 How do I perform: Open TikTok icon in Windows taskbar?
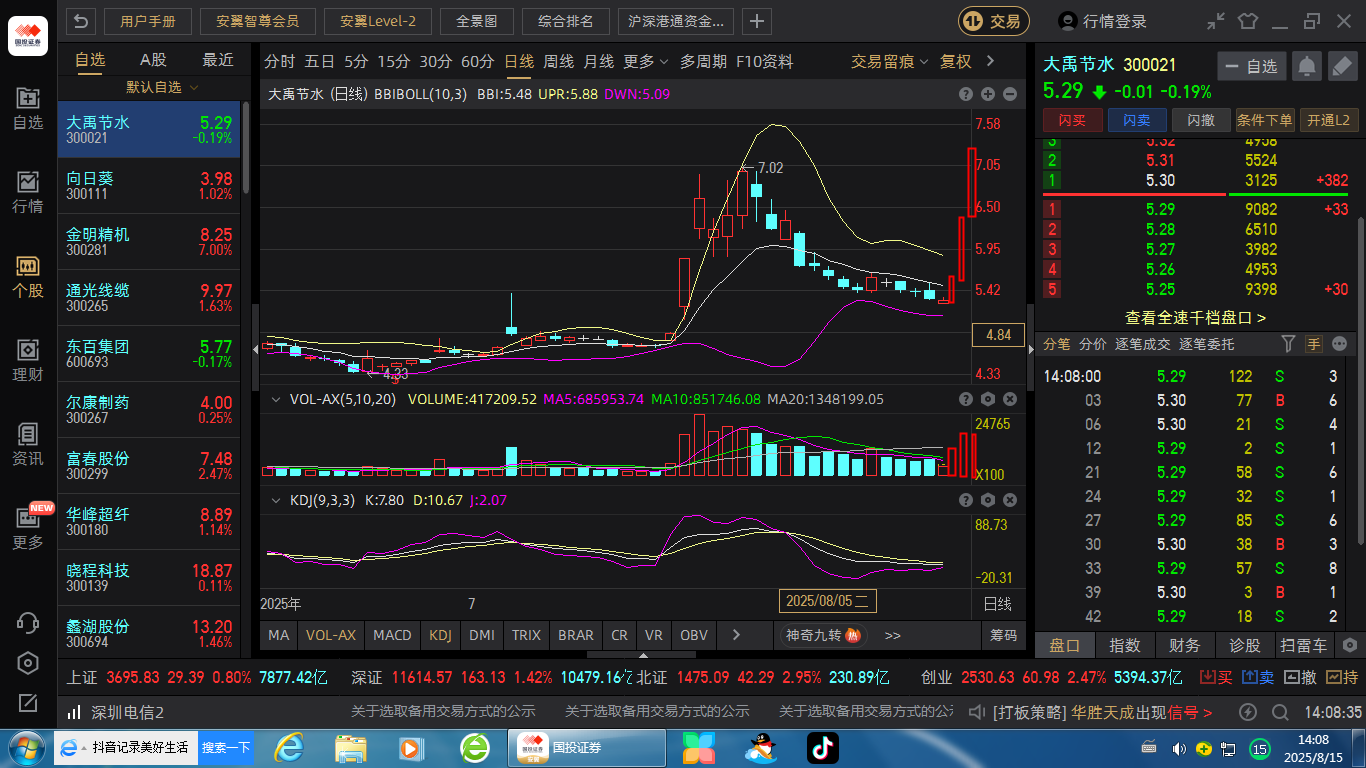tap(823, 748)
